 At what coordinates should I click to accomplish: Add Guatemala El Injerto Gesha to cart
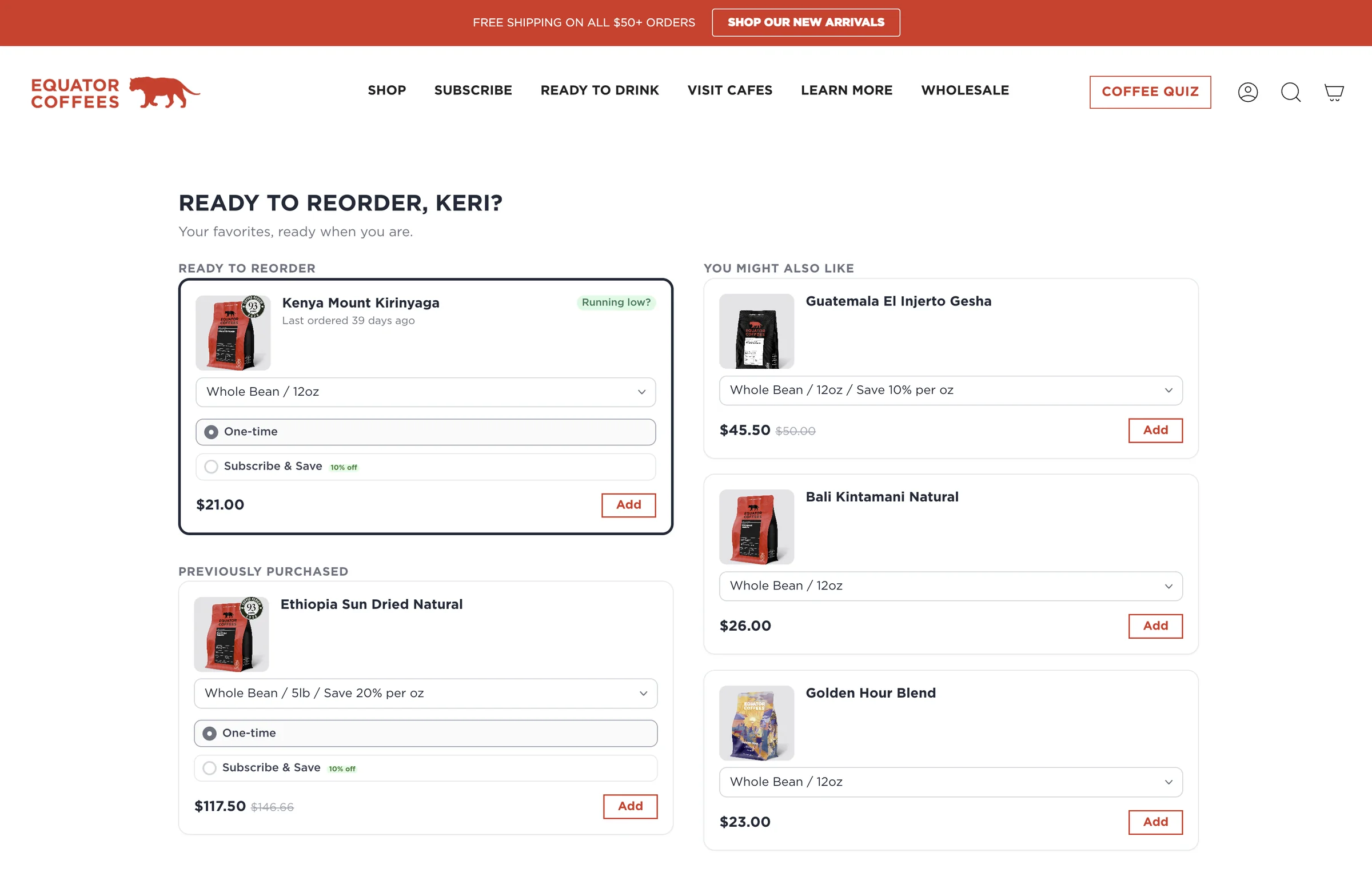1155,431
